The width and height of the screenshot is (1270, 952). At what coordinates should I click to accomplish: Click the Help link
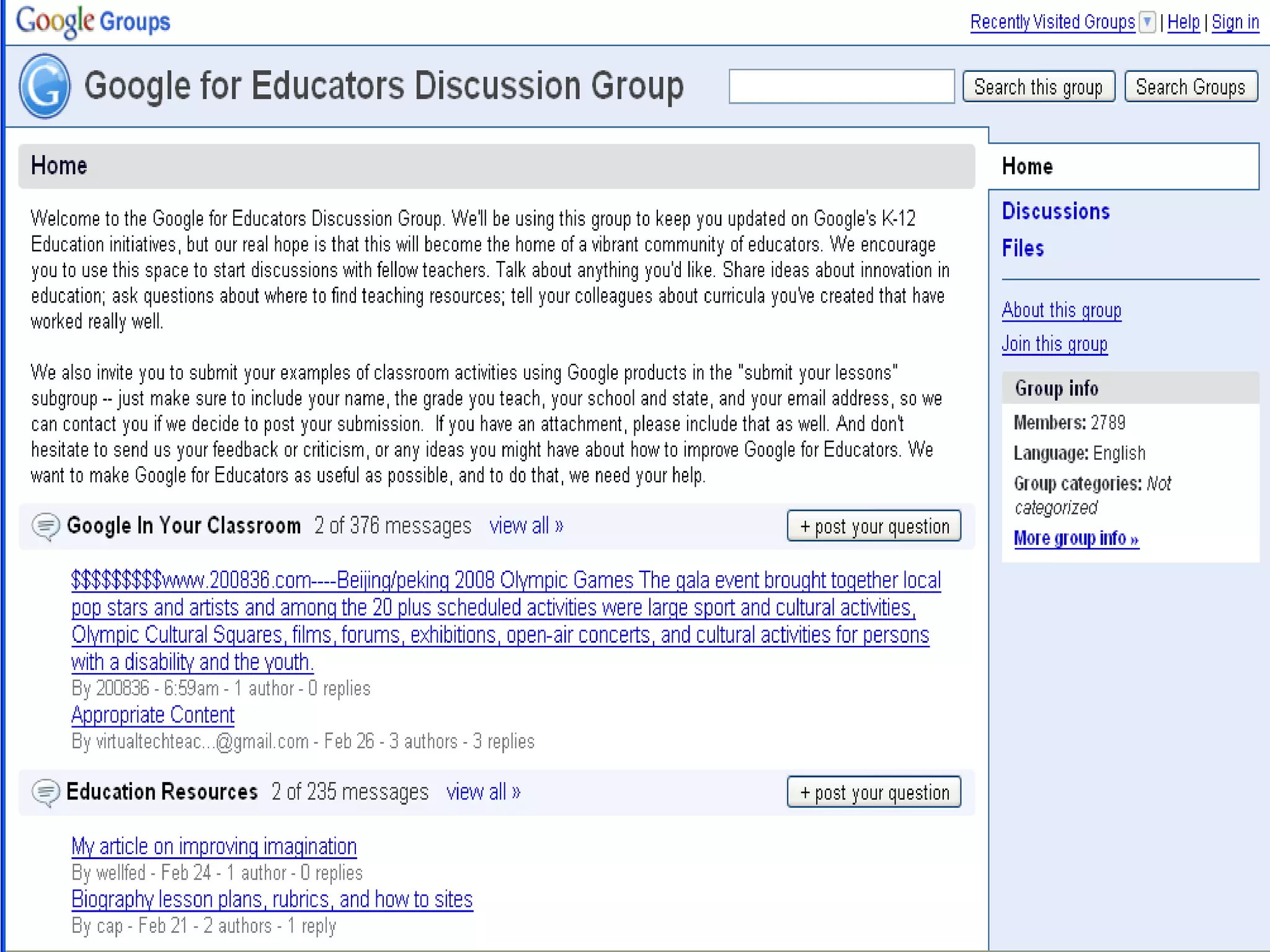[x=1183, y=22]
